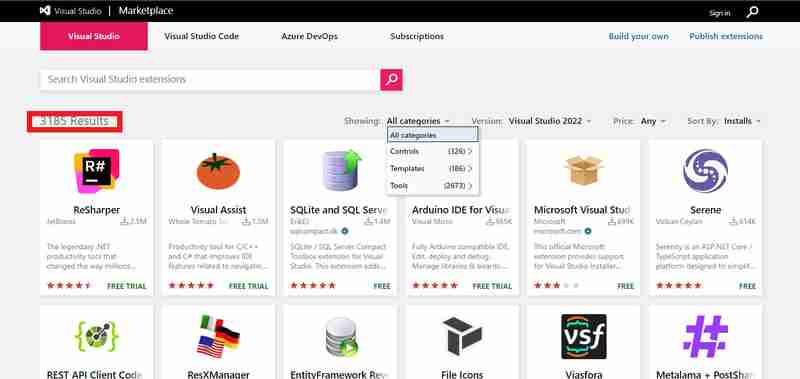Viewport: 800px width, 379px height.
Task: Open the Sort By Installs dropdown
Action: click(x=742, y=121)
